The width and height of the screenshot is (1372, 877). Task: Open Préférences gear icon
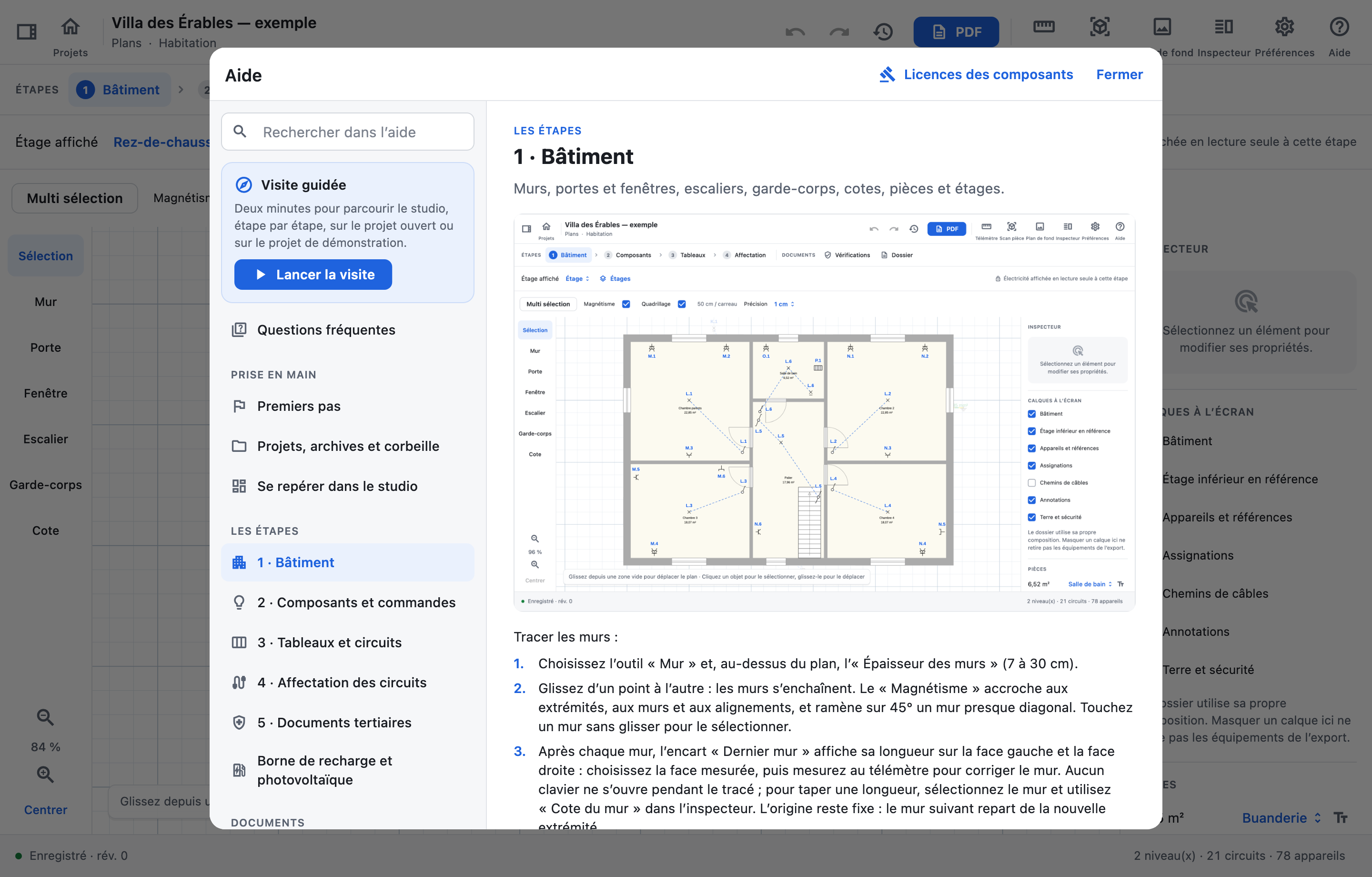point(1284,26)
